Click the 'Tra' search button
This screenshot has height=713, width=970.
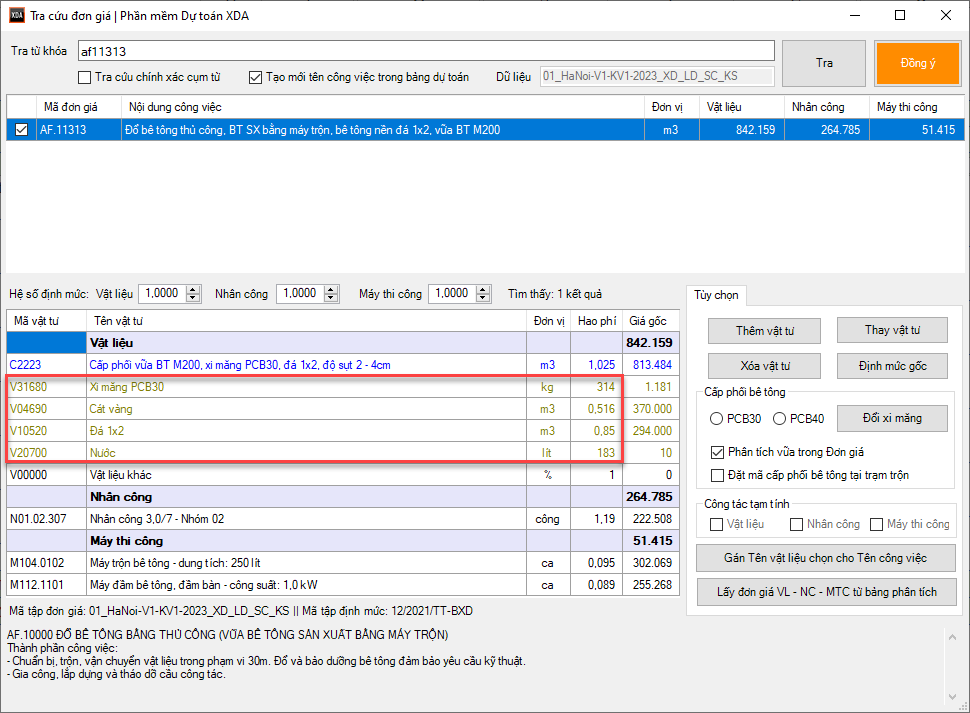click(x=824, y=63)
